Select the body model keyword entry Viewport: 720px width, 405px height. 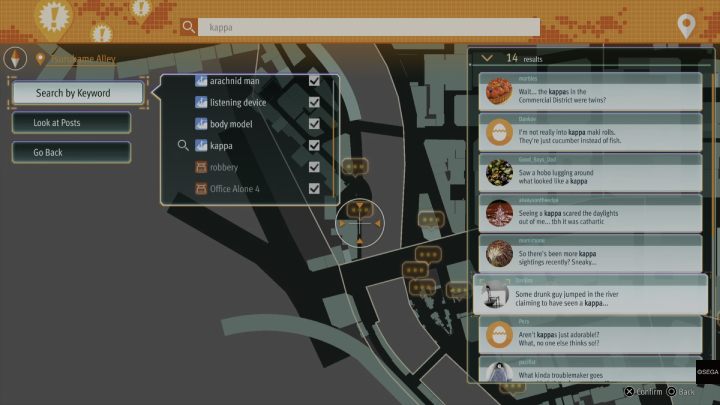237,124
